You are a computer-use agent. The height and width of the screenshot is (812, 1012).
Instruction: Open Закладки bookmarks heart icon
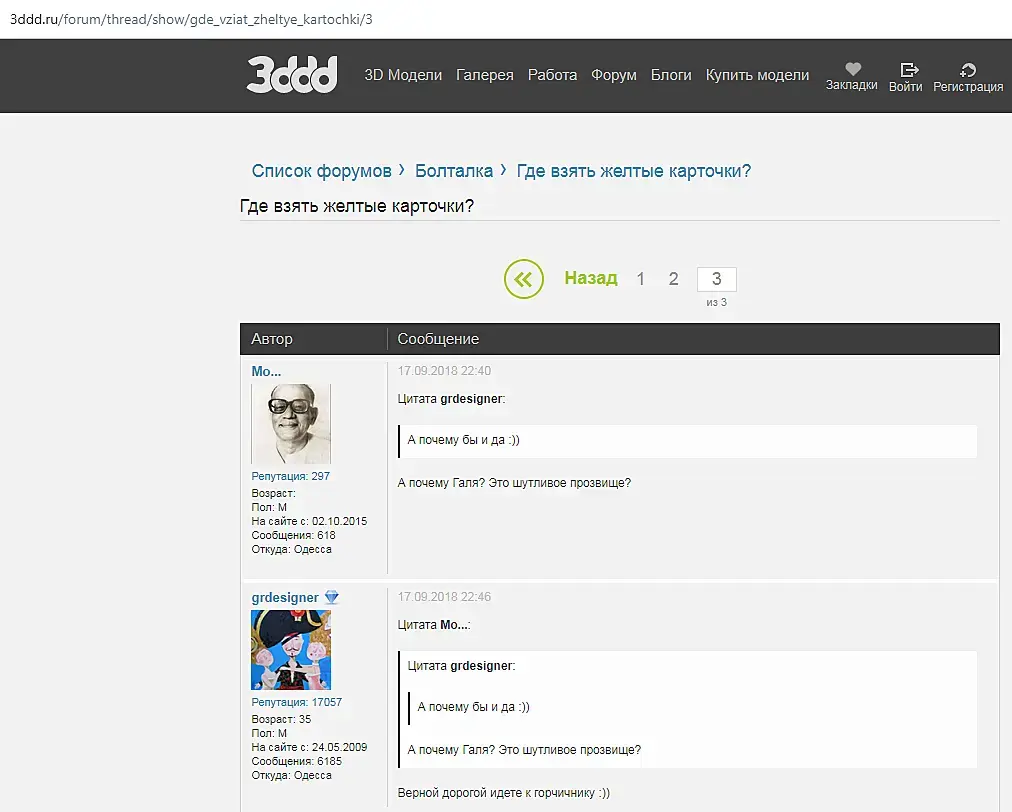click(853, 69)
